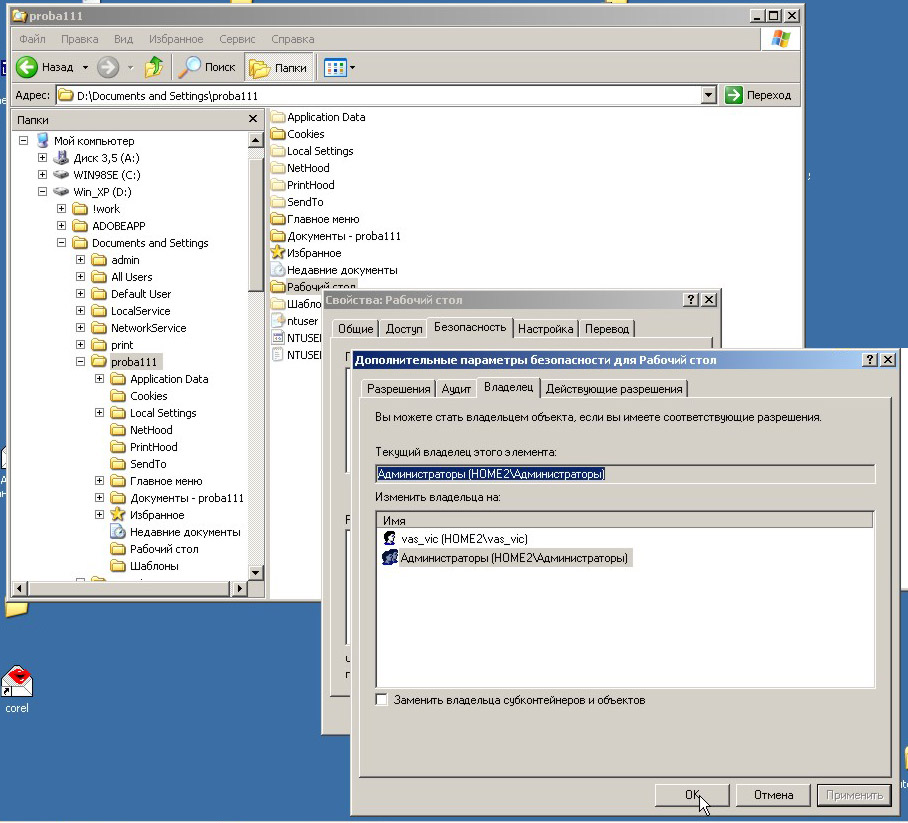Collapse the proba111 folder tree node
The image size is (908, 823).
pos(81,362)
